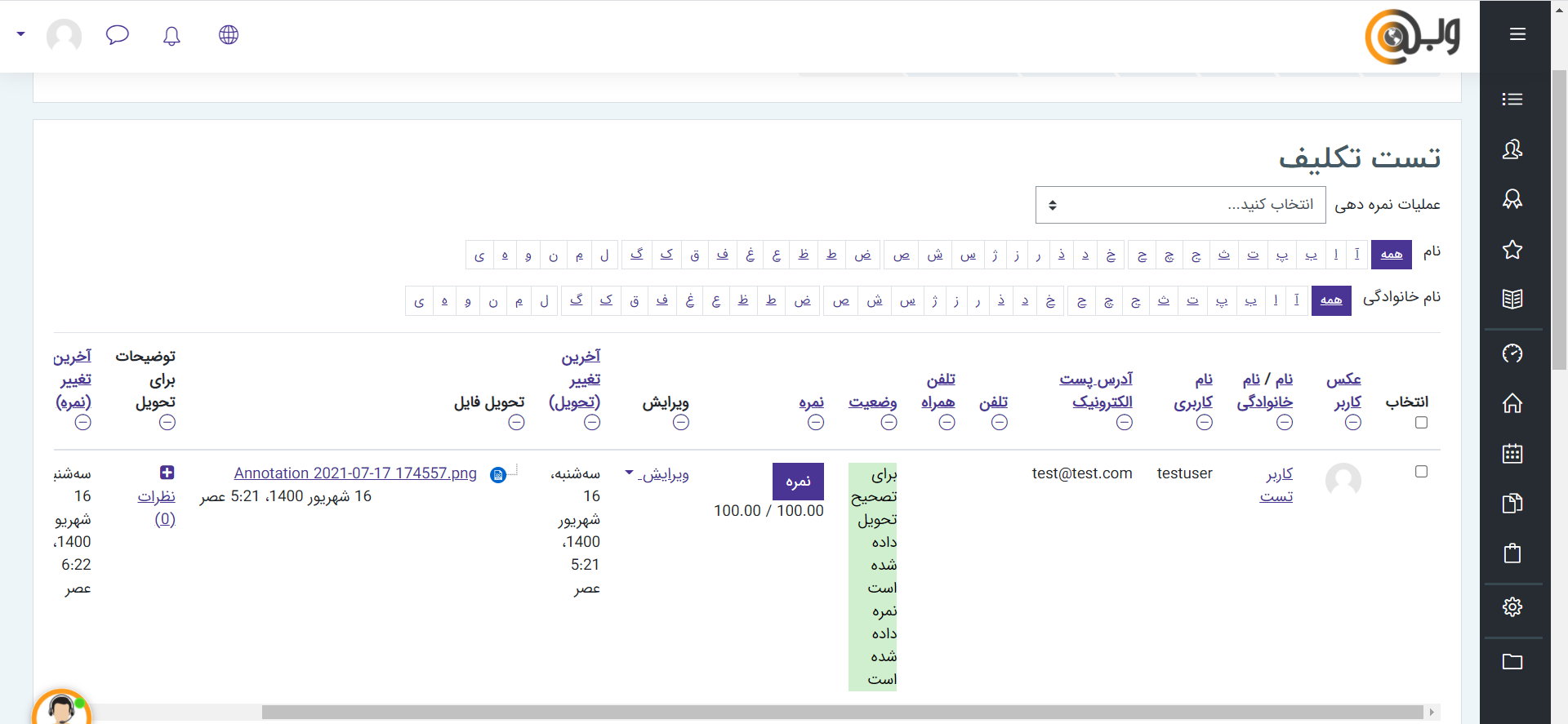Click the notifications bell icon

171,36
